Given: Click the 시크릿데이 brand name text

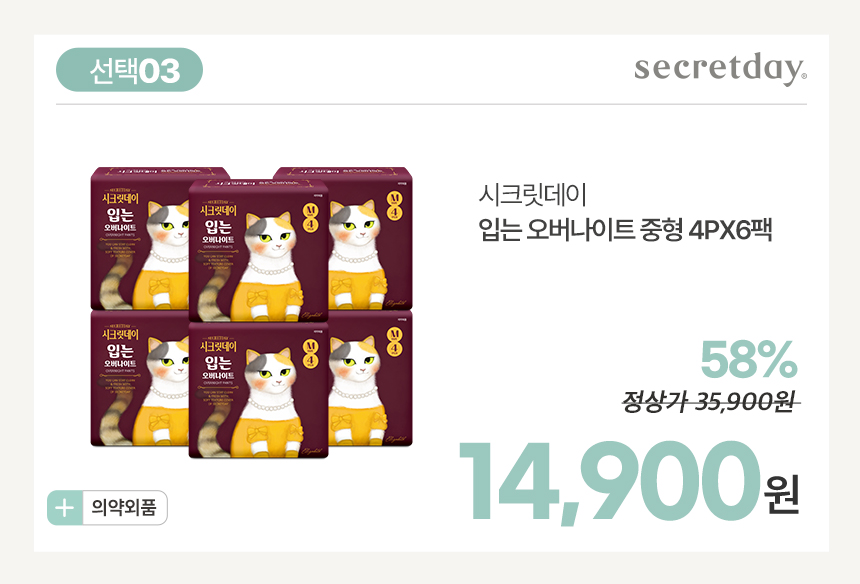Looking at the screenshot, I should click(x=533, y=195).
